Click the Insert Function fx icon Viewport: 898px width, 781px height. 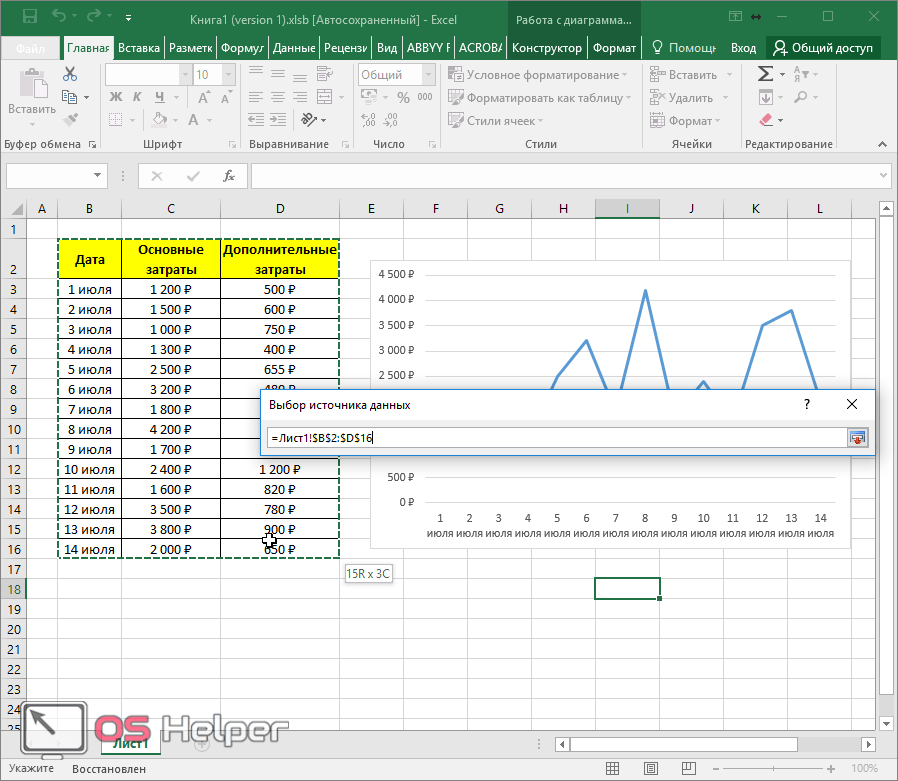pos(229,176)
